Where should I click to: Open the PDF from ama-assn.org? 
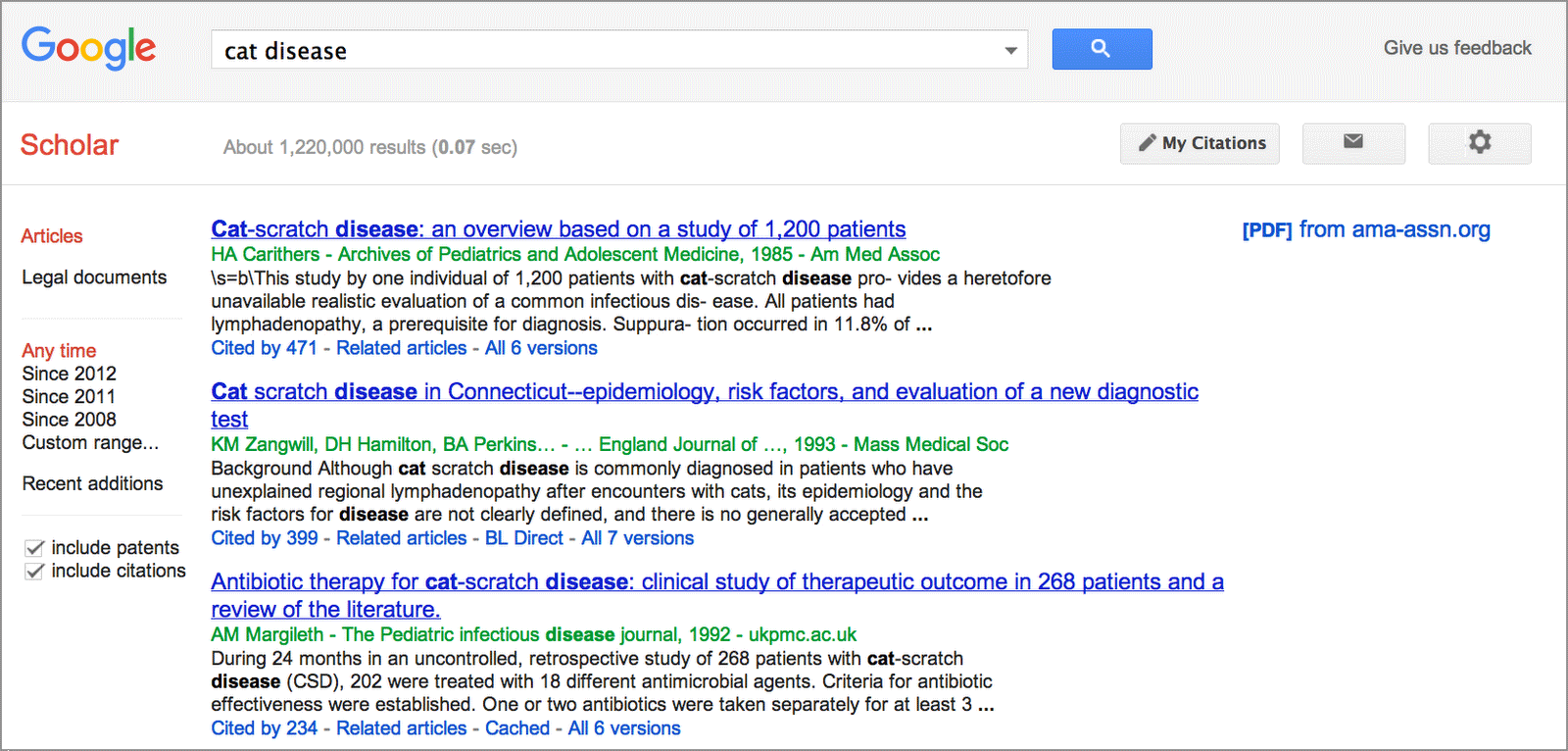pos(1365,229)
